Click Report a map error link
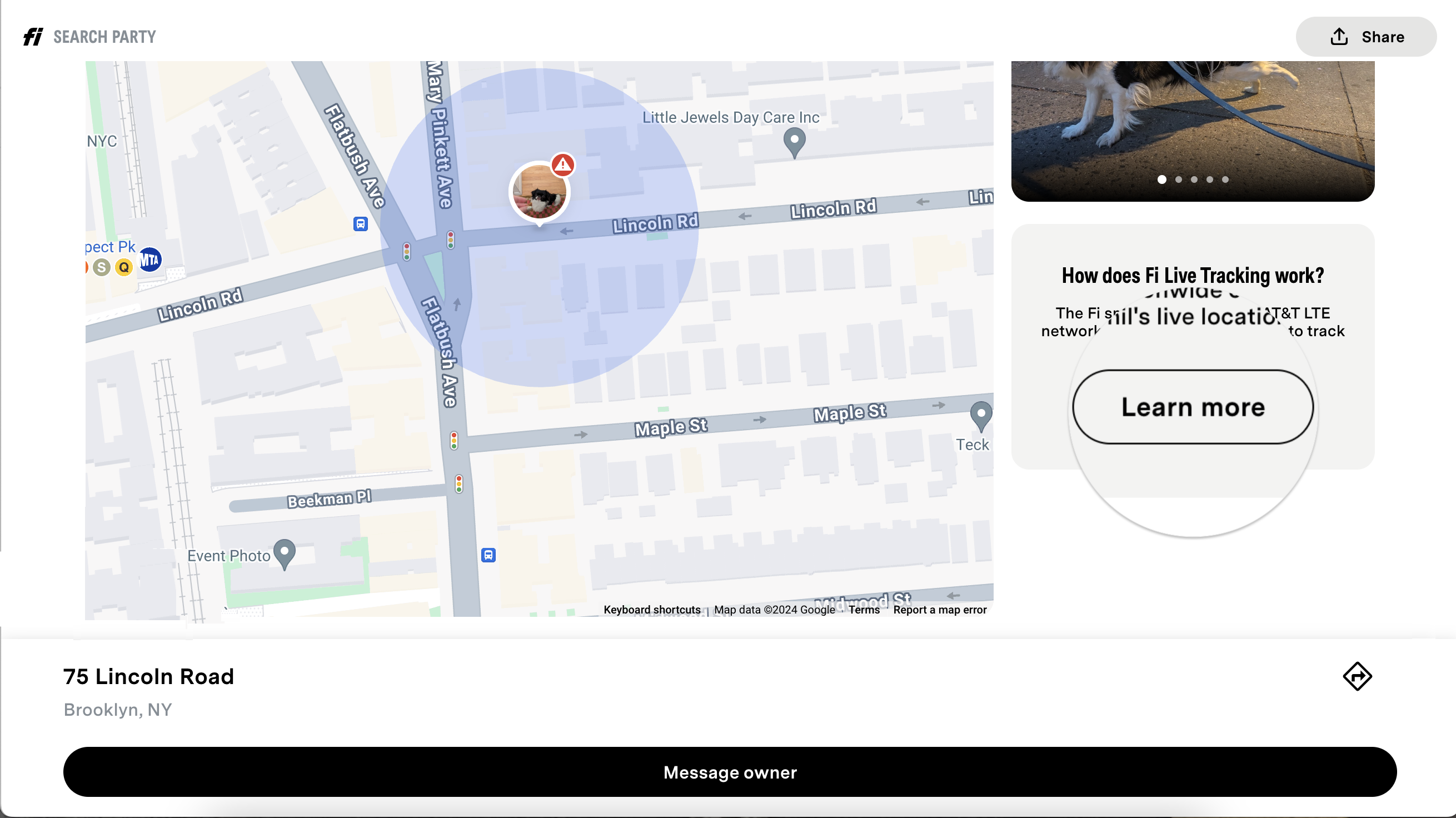The height and width of the screenshot is (818, 1456). pos(939,610)
